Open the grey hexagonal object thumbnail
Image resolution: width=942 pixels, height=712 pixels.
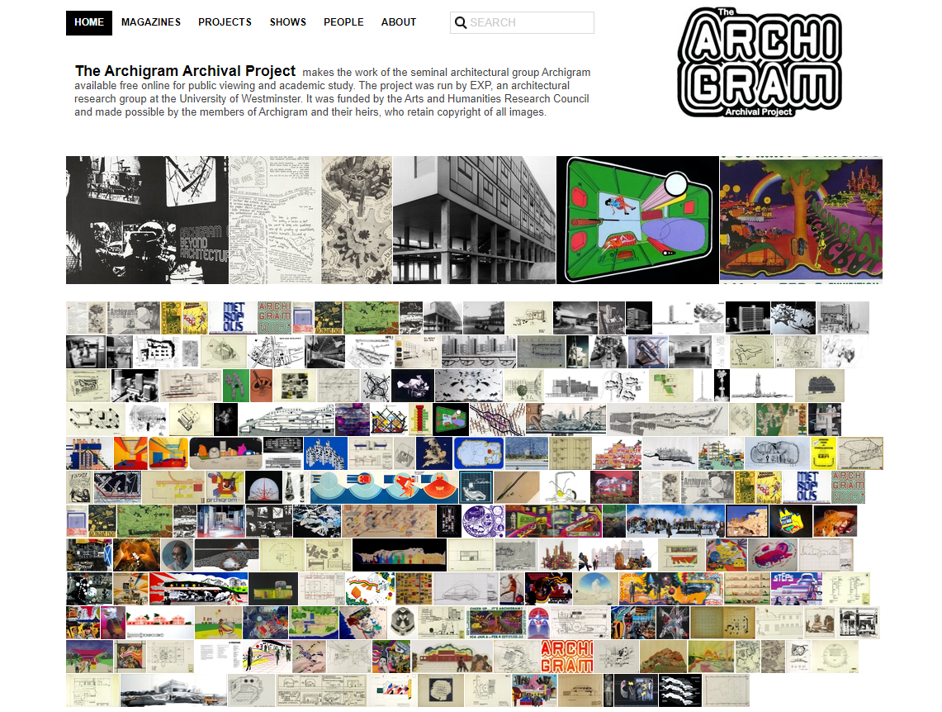click(403, 622)
